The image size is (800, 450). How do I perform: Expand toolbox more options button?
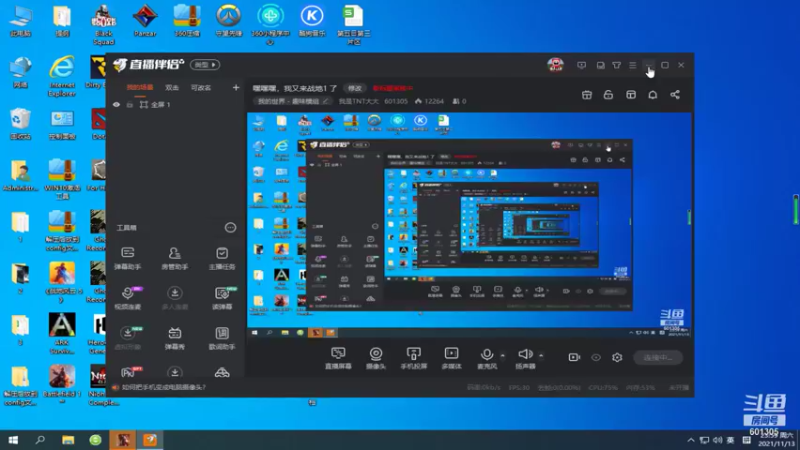[231, 228]
